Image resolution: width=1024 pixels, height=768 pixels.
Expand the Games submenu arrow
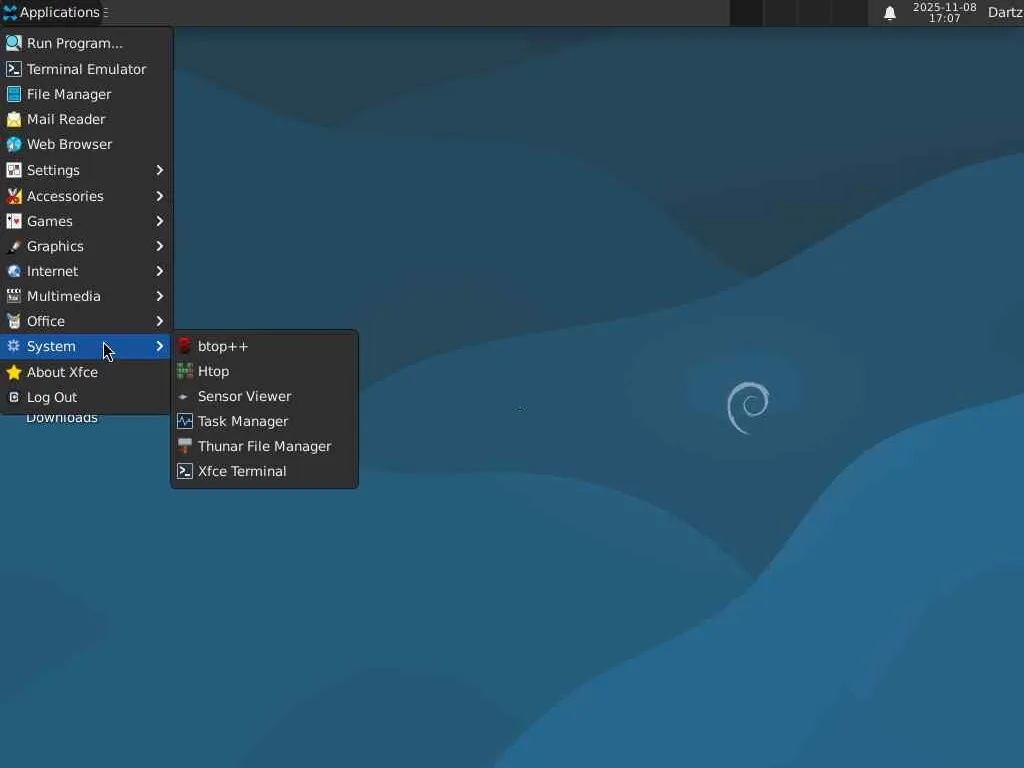[159, 221]
